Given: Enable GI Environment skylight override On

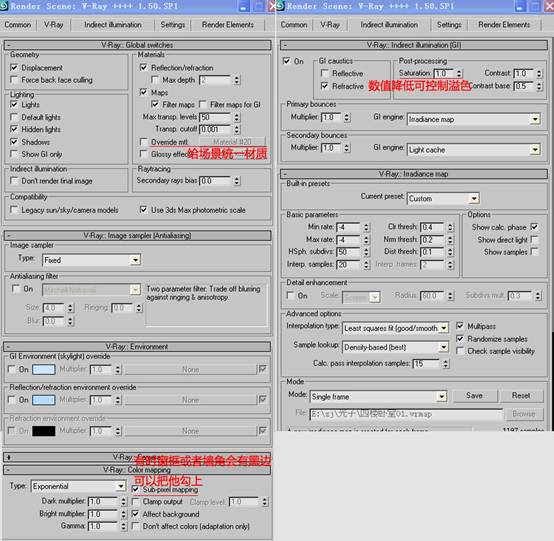Looking at the screenshot, I should pyautogui.click(x=12, y=369).
